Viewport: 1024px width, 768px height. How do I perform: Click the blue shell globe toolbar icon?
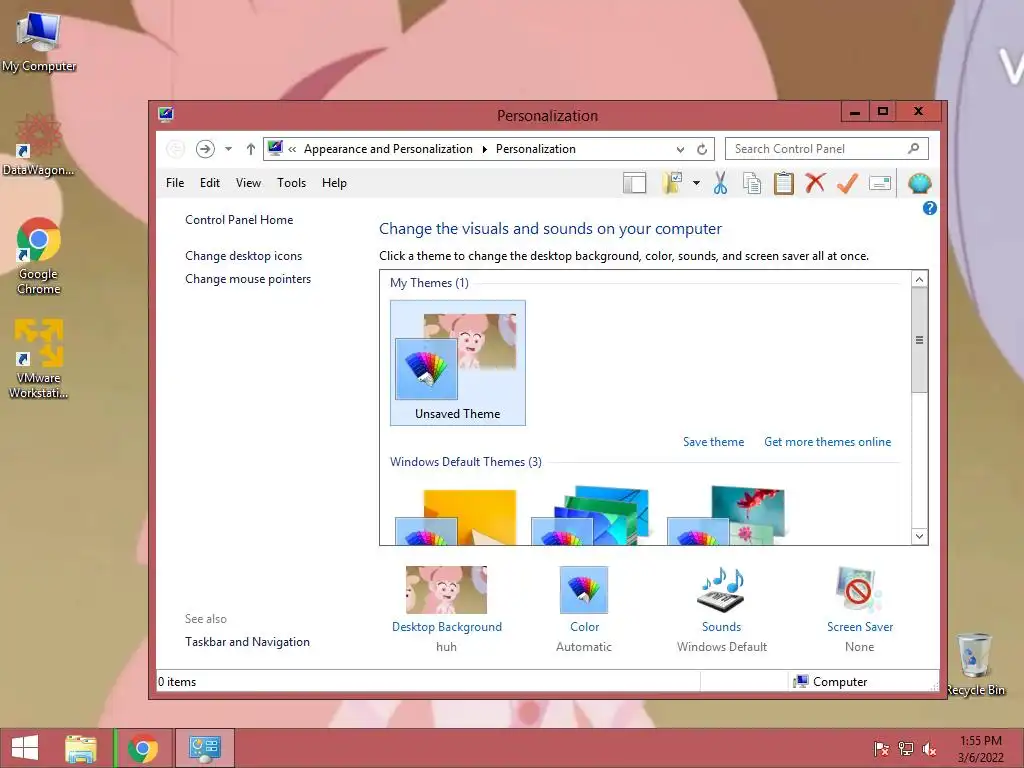tap(920, 184)
